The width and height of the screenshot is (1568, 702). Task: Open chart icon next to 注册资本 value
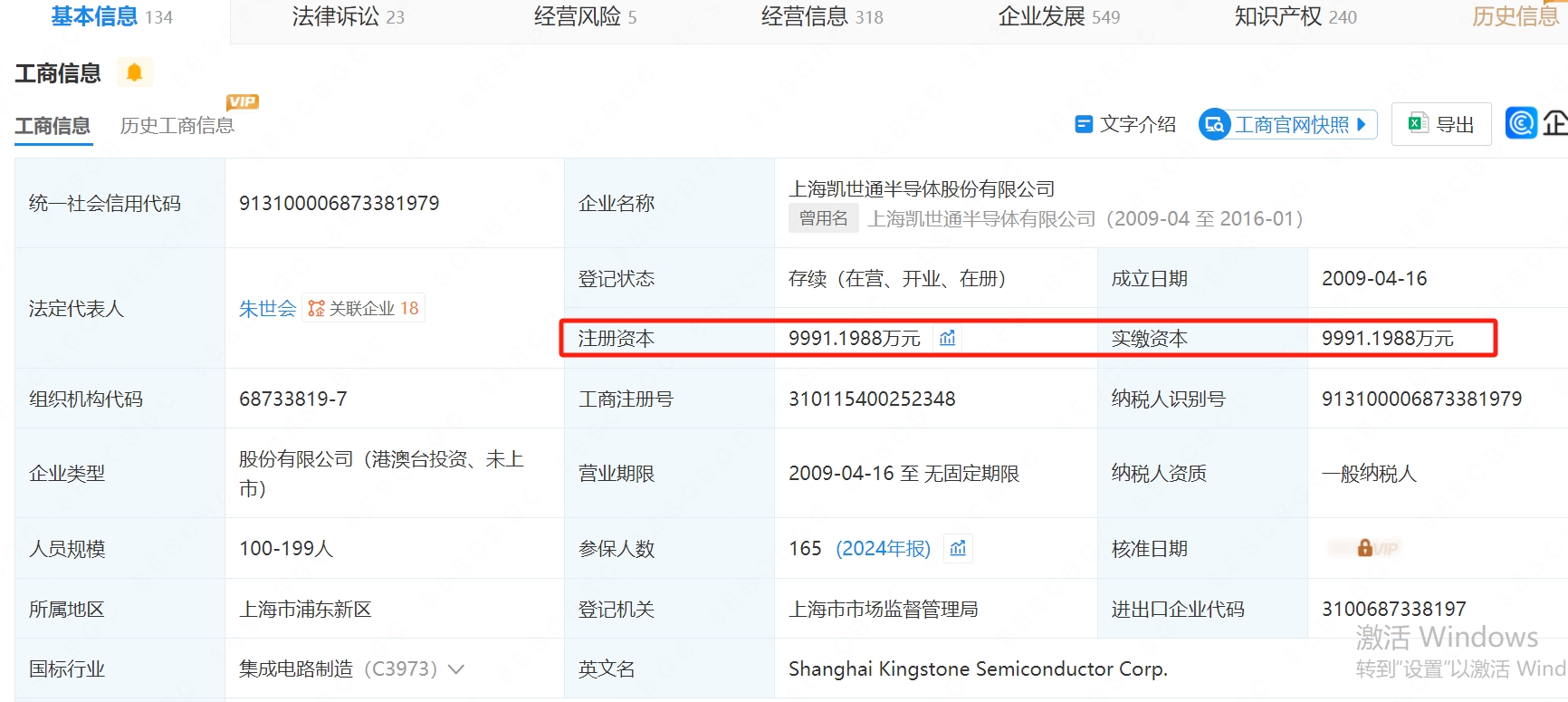(x=947, y=338)
